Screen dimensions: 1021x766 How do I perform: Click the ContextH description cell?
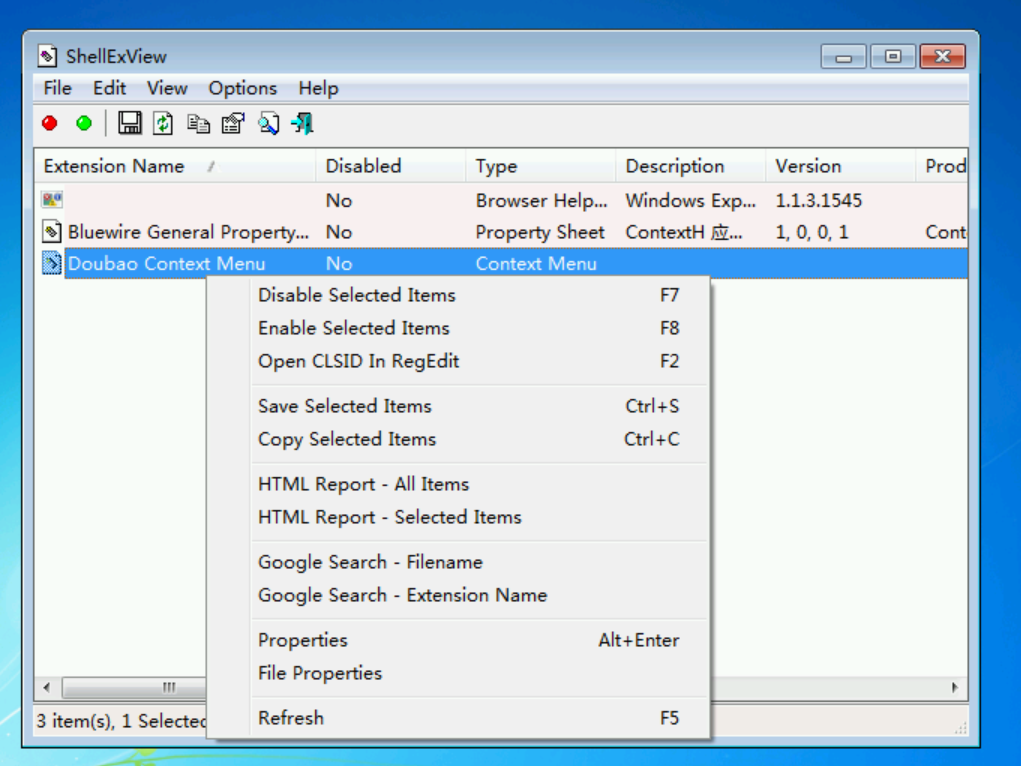684,232
